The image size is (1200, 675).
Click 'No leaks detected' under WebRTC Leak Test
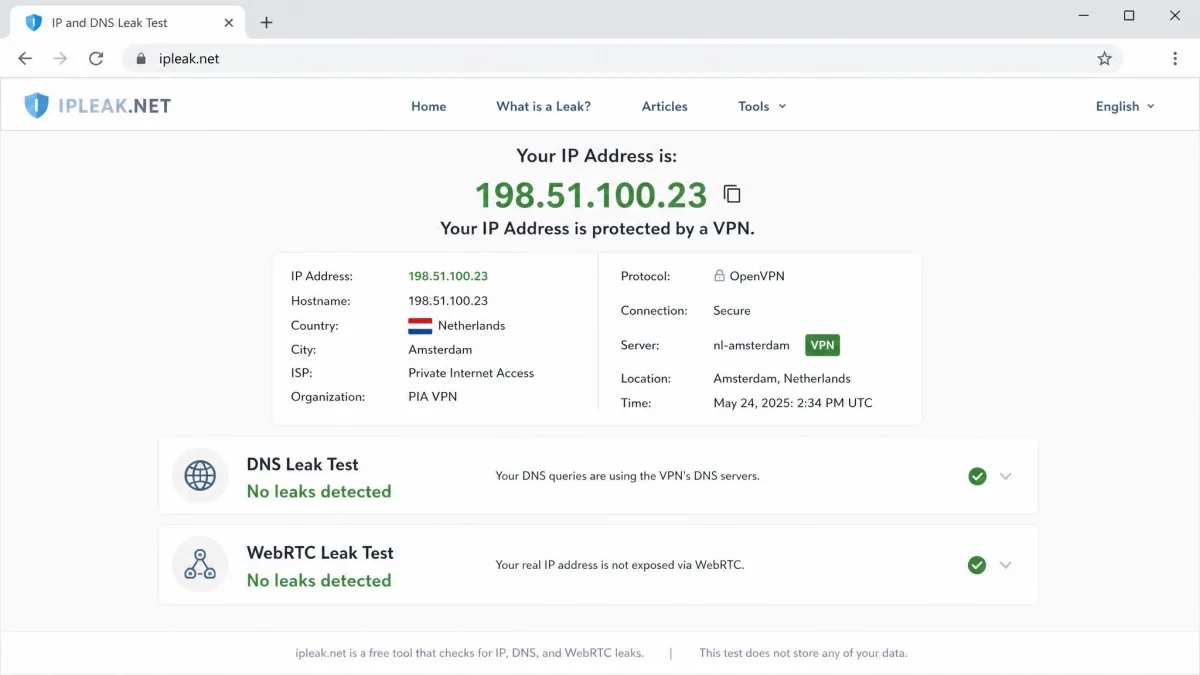319,580
